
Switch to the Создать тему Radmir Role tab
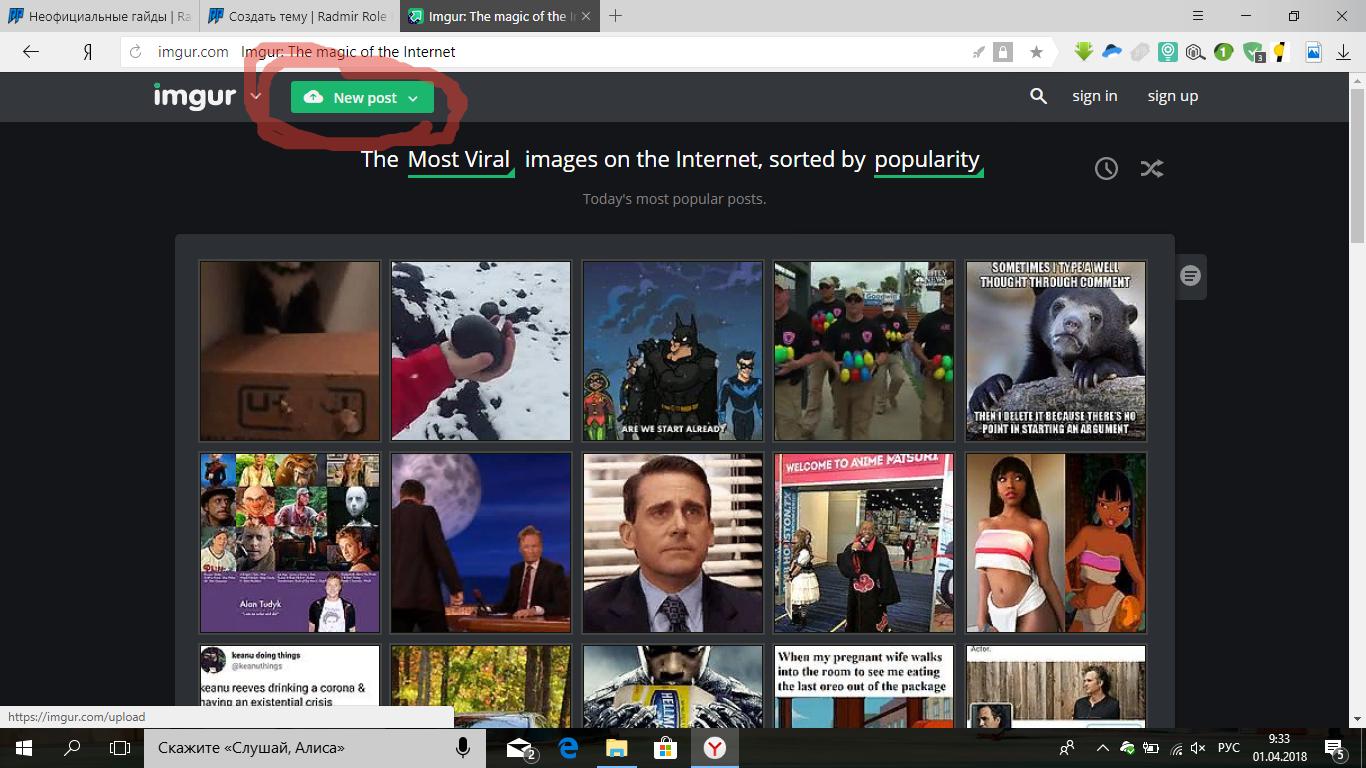298,16
